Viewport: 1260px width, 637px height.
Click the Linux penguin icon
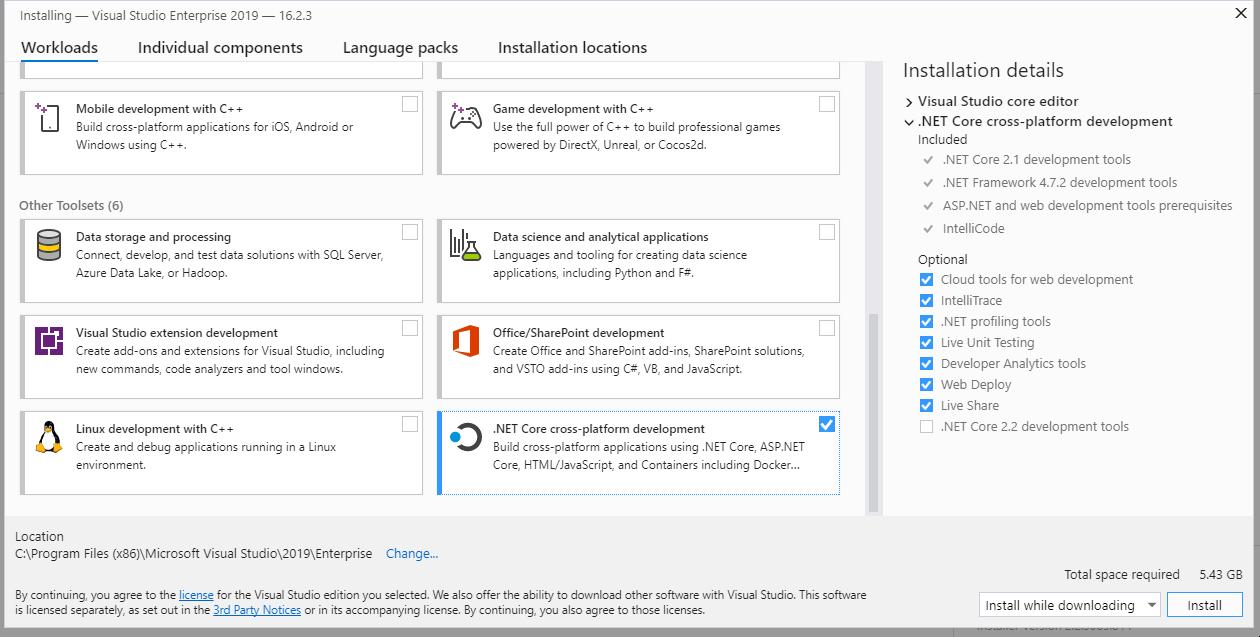coord(48,437)
